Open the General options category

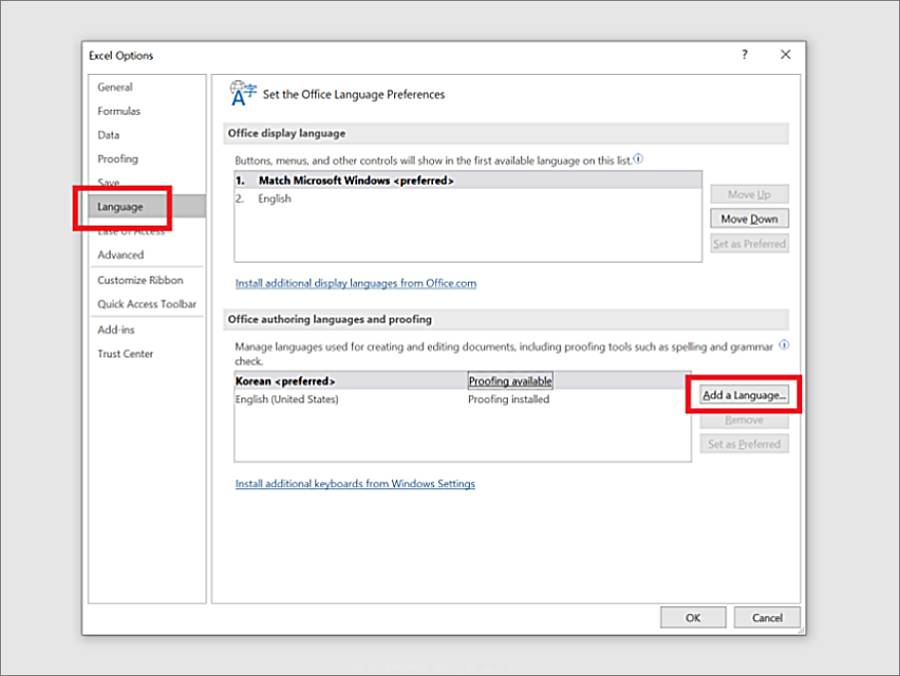[115, 87]
